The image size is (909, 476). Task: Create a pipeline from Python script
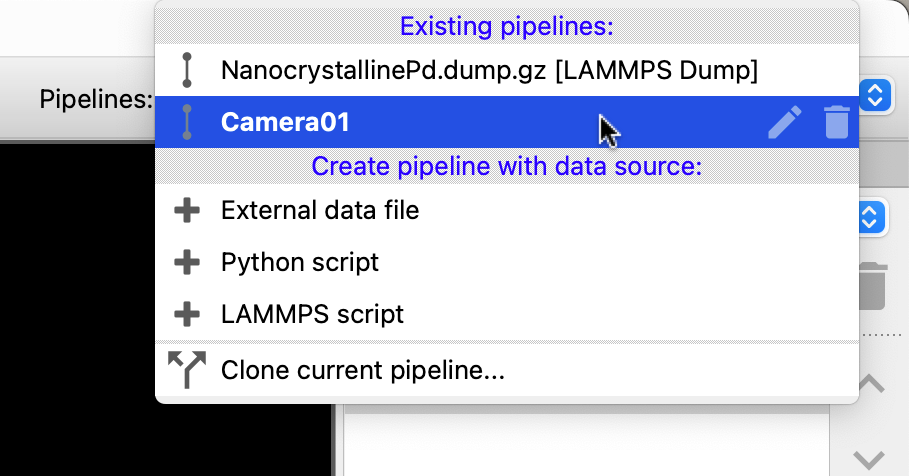[x=300, y=263]
